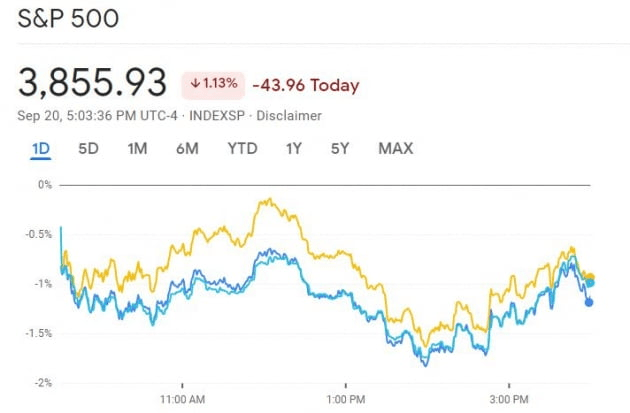The image size is (630, 413).
Task: Show the 1M chart range
Action: pyautogui.click(x=137, y=149)
